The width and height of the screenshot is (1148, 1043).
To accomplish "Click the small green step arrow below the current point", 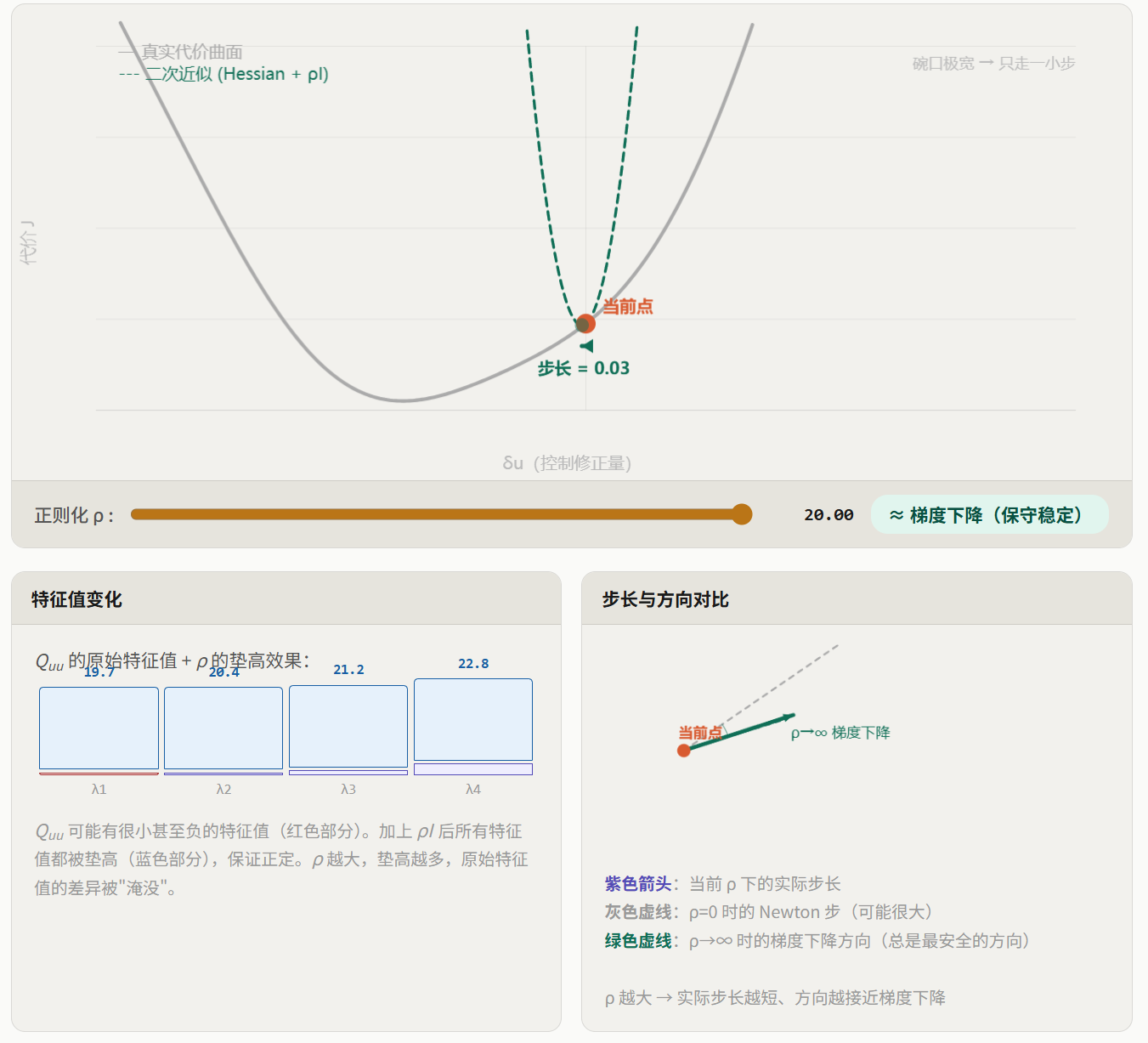I will click(586, 346).
